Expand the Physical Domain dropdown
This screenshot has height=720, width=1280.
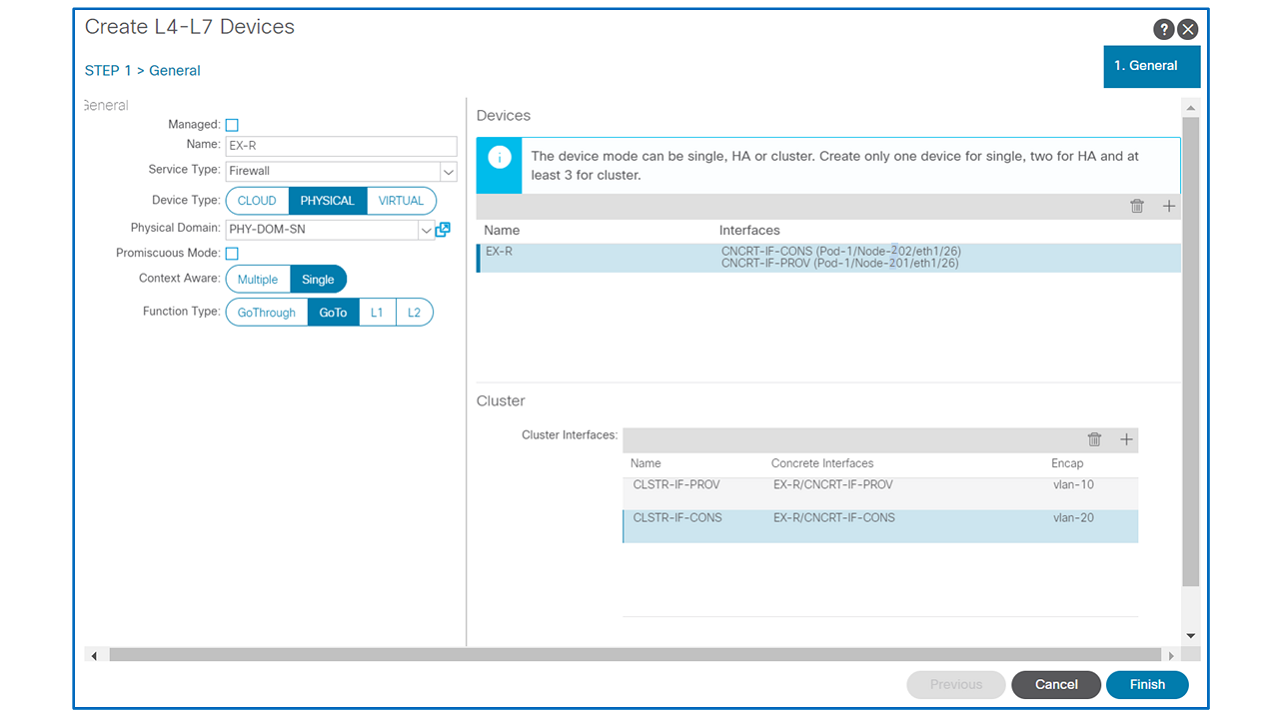click(x=426, y=230)
